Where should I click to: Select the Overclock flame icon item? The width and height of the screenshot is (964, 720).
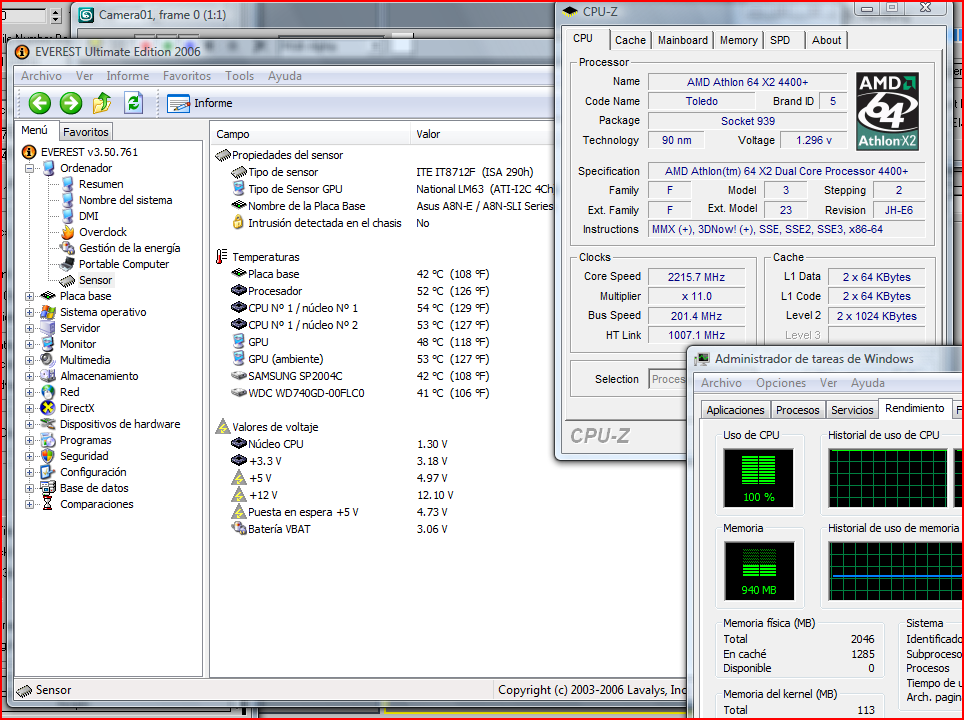[68, 232]
